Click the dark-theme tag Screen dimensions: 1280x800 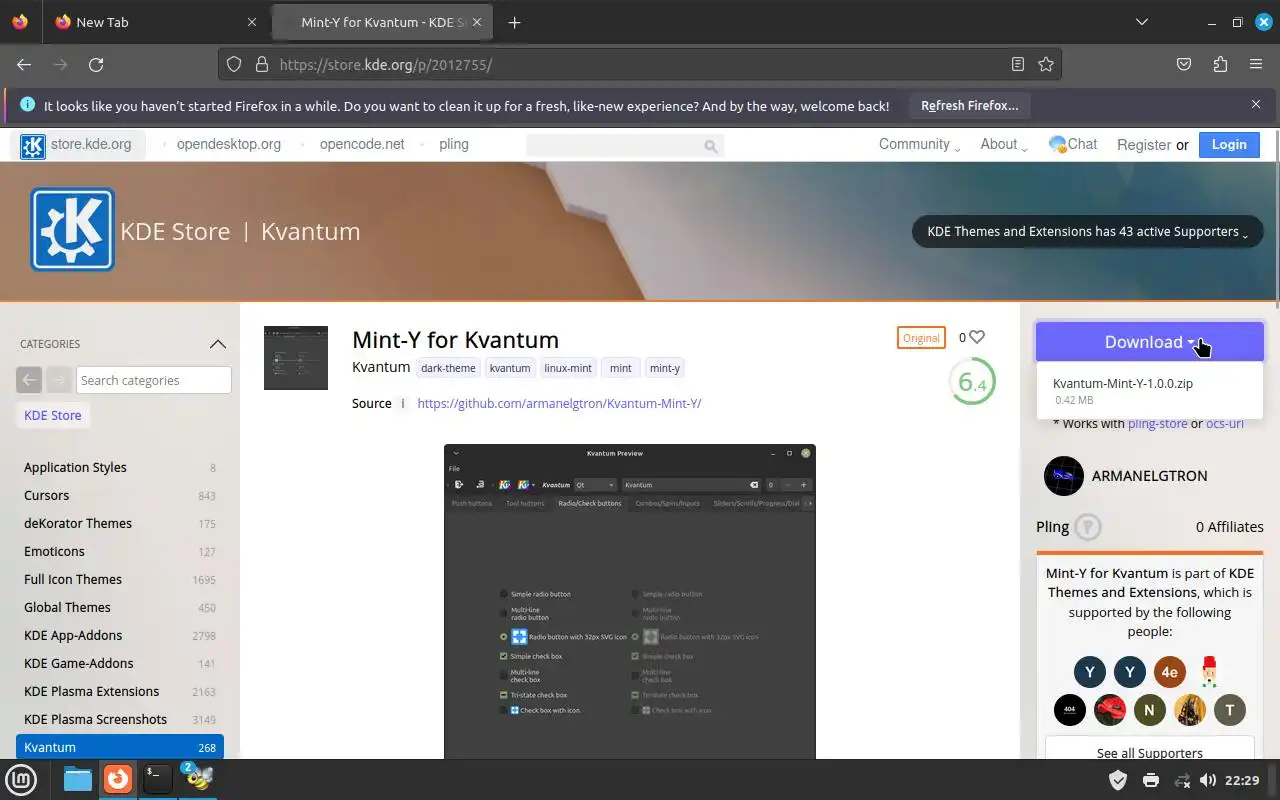(448, 368)
